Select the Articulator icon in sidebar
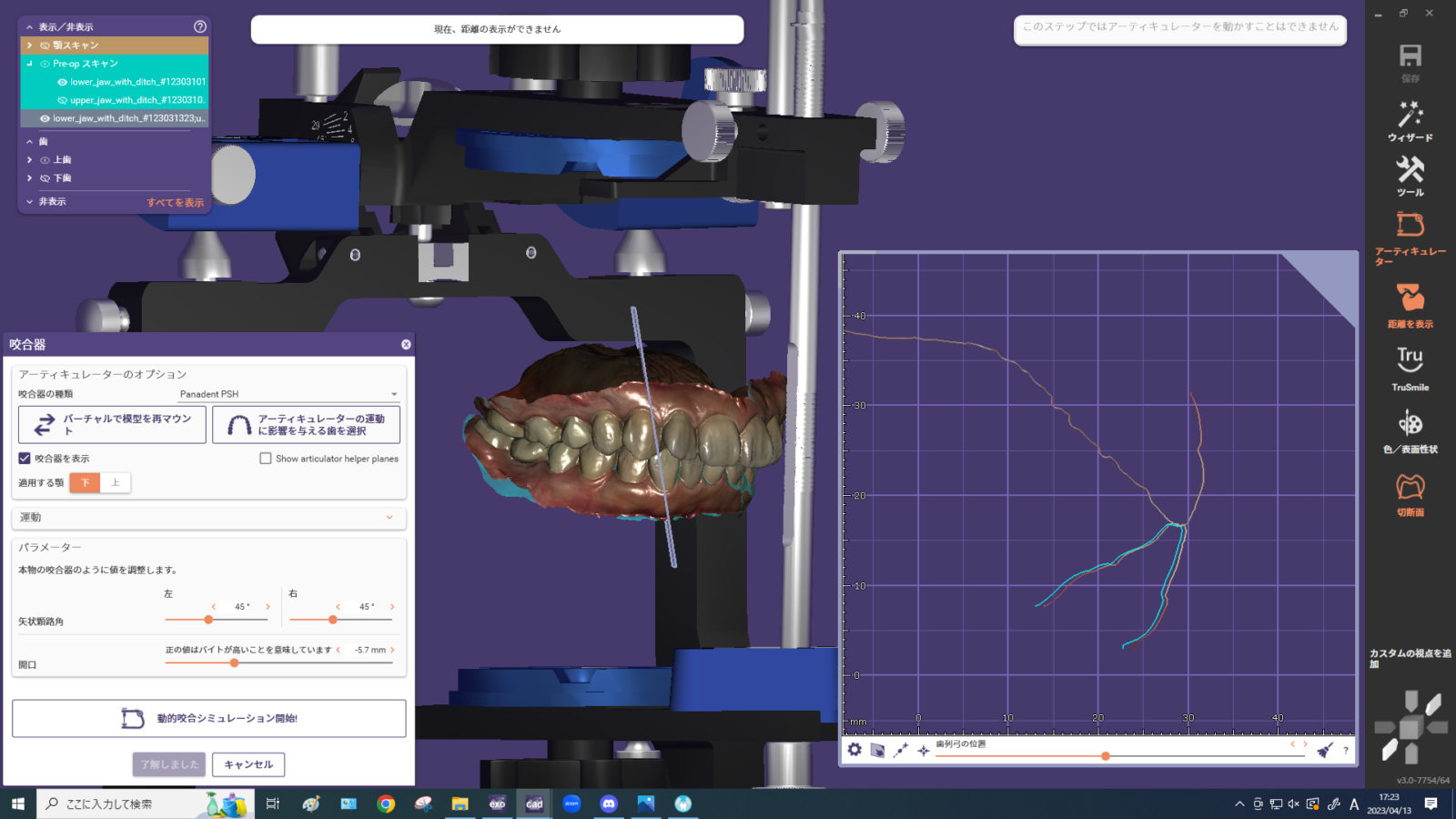Image resolution: width=1456 pixels, height=819 pixels. (x=1410, y=238)
